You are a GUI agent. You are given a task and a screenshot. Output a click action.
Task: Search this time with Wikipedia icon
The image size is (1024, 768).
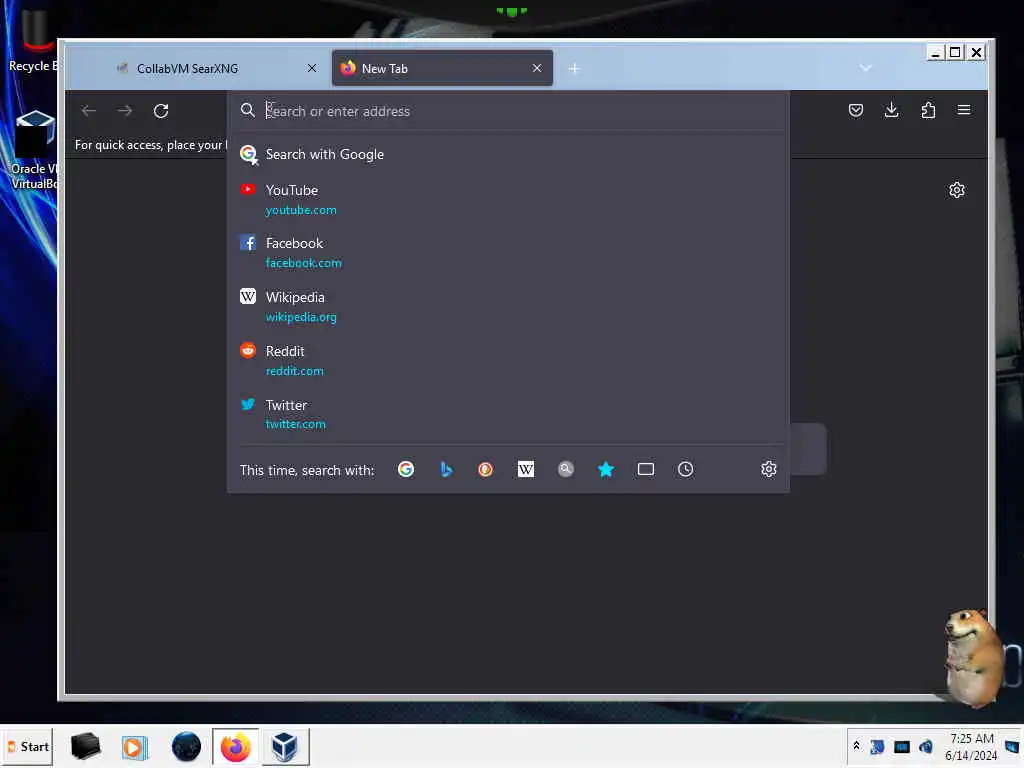click(526, 470)
